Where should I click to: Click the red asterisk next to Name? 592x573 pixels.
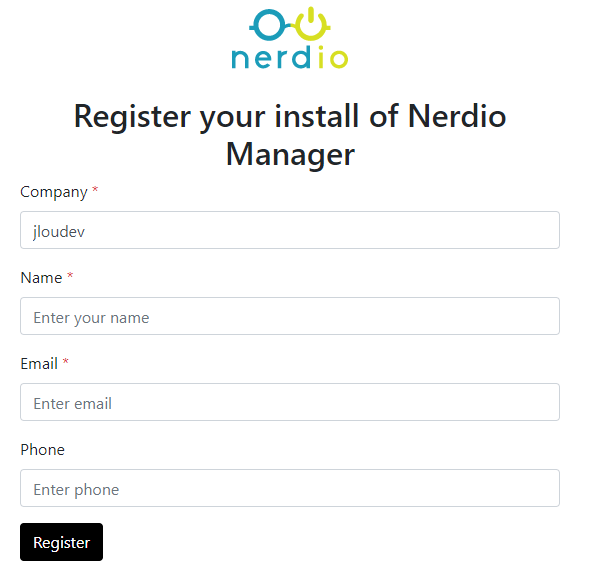(x=70, y=275)
